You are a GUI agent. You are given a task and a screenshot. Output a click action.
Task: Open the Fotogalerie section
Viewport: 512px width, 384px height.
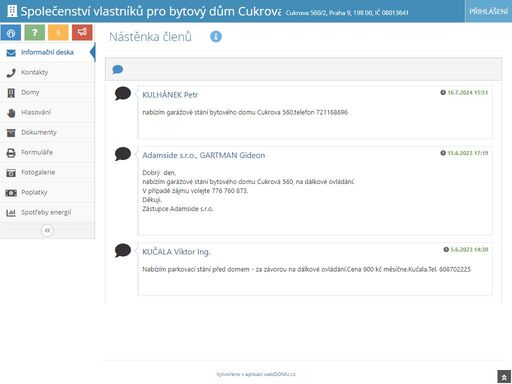[x=47, y=172]
